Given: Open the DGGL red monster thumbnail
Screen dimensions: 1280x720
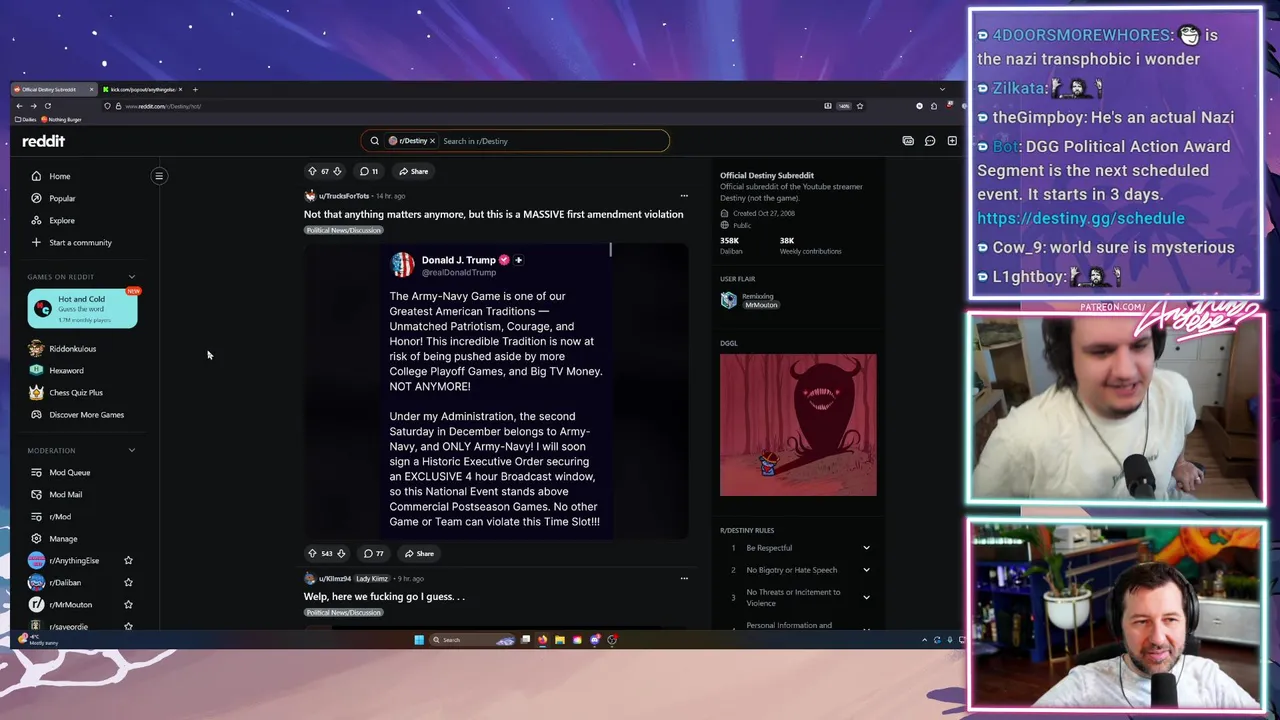Looking at the screenshot, I should pyautogui.click(x=798, y=425).
